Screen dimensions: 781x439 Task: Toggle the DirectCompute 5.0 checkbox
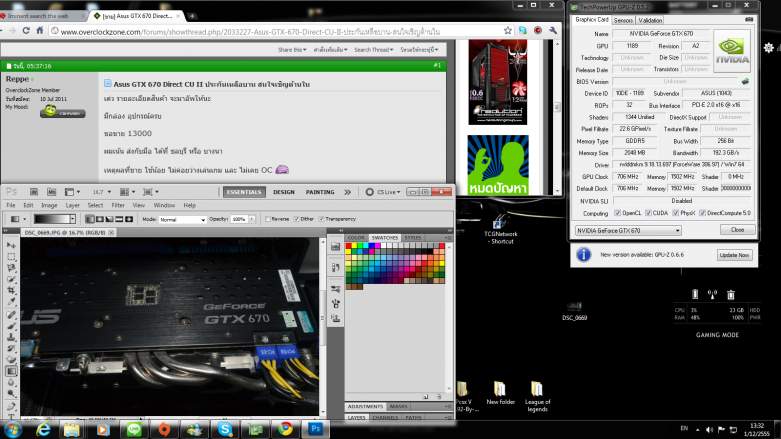click(702, 213)
